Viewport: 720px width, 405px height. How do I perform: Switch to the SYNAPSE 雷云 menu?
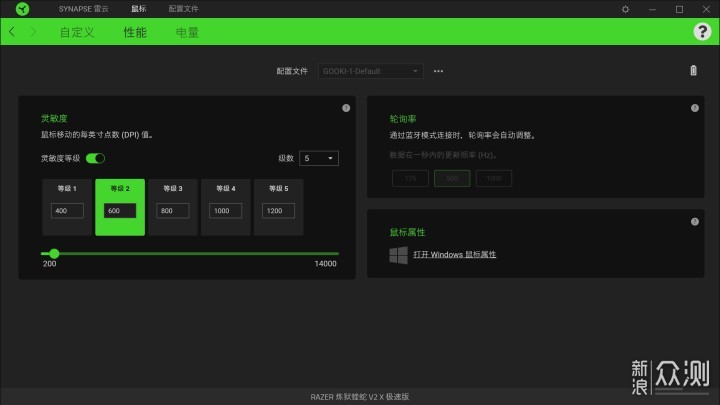pos(83,9)
